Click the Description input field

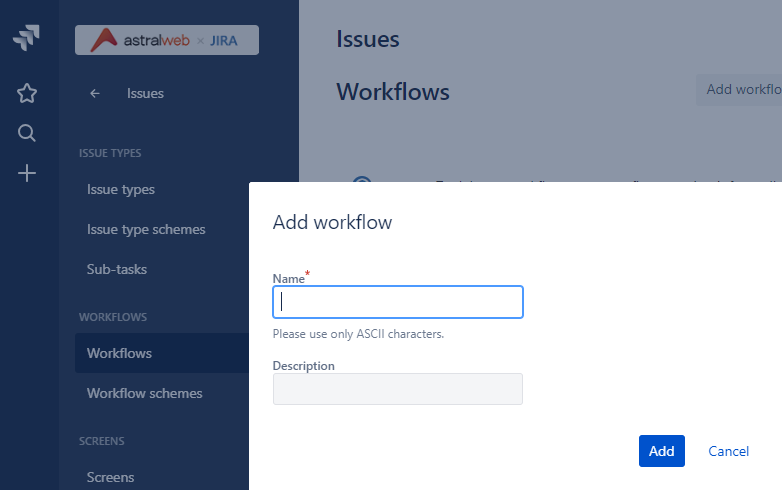point(397,389)
